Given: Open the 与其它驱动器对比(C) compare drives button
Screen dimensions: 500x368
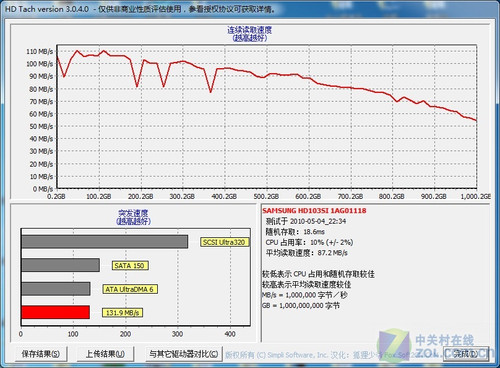Looking at the screenshot, I should [x=184, y=354].
